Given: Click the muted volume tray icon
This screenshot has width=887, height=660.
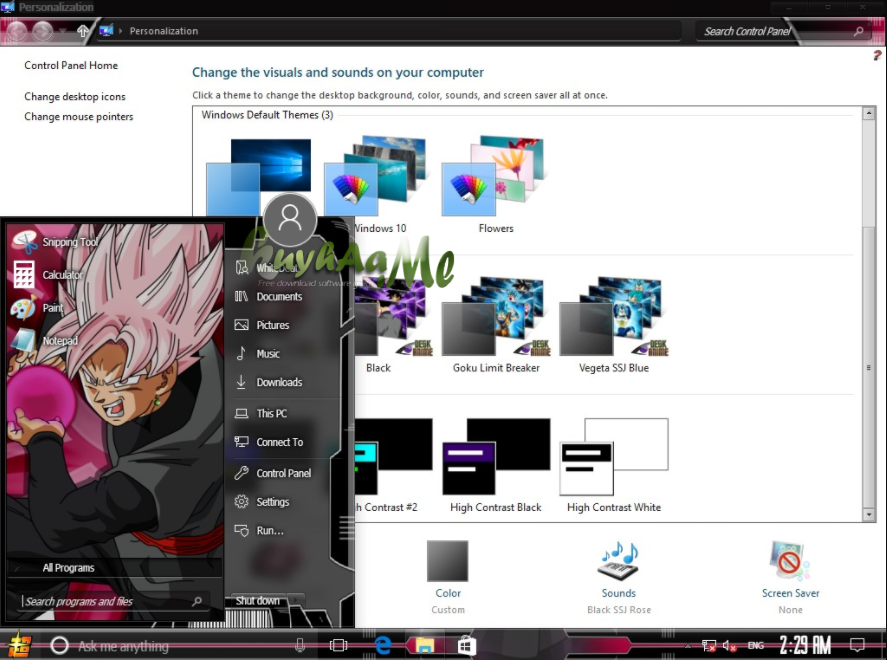Looking at the screenshot, I should (729, 645).
